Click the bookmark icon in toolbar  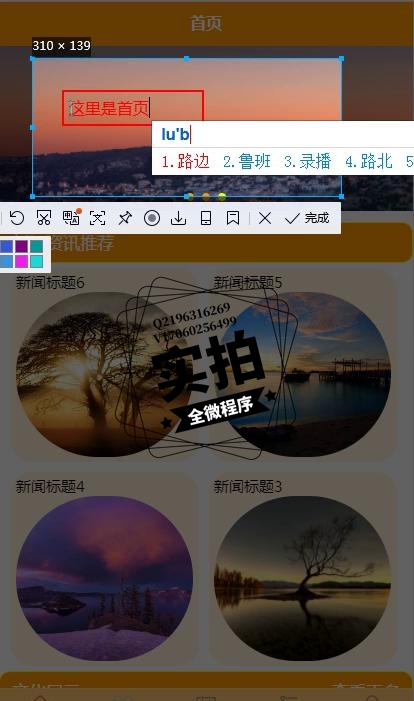[x=232, y=218]
